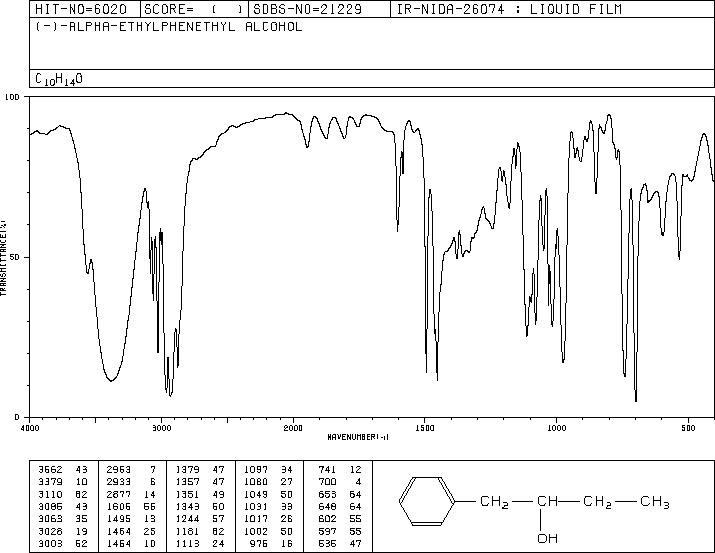
Task: Choose table value 1097
Action: pos(256,469)
